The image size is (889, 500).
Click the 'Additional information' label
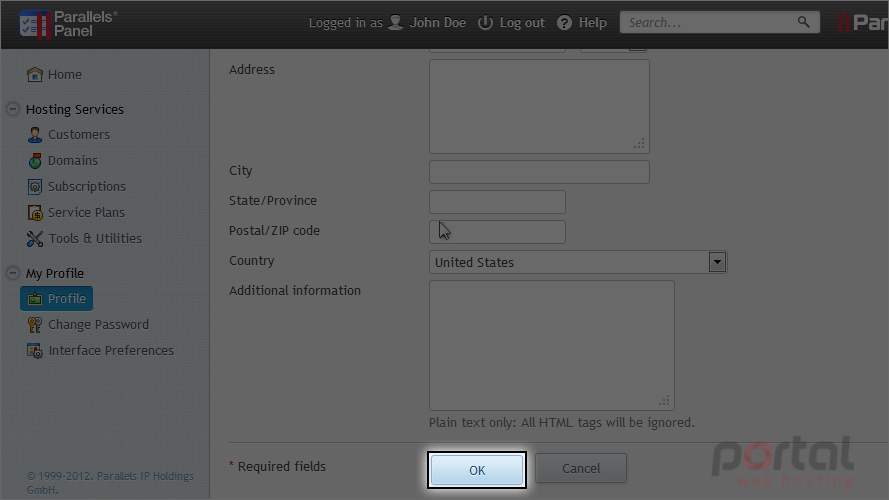295,290
